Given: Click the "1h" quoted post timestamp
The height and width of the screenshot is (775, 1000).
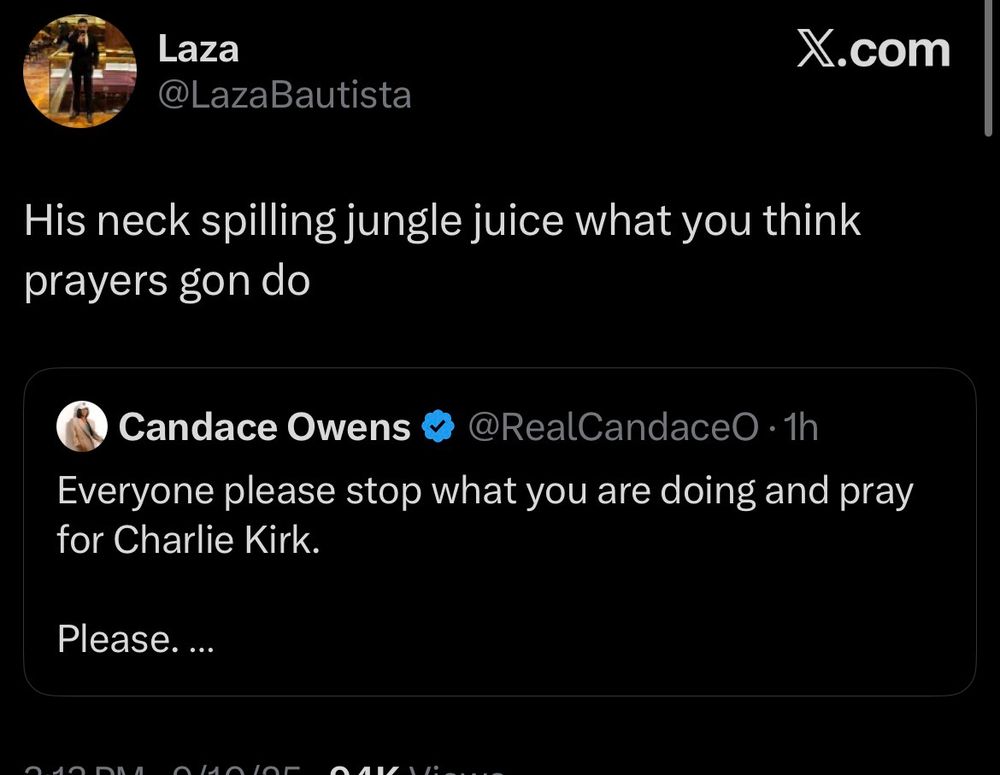Looking at the screenshot, I should [802, 428].
